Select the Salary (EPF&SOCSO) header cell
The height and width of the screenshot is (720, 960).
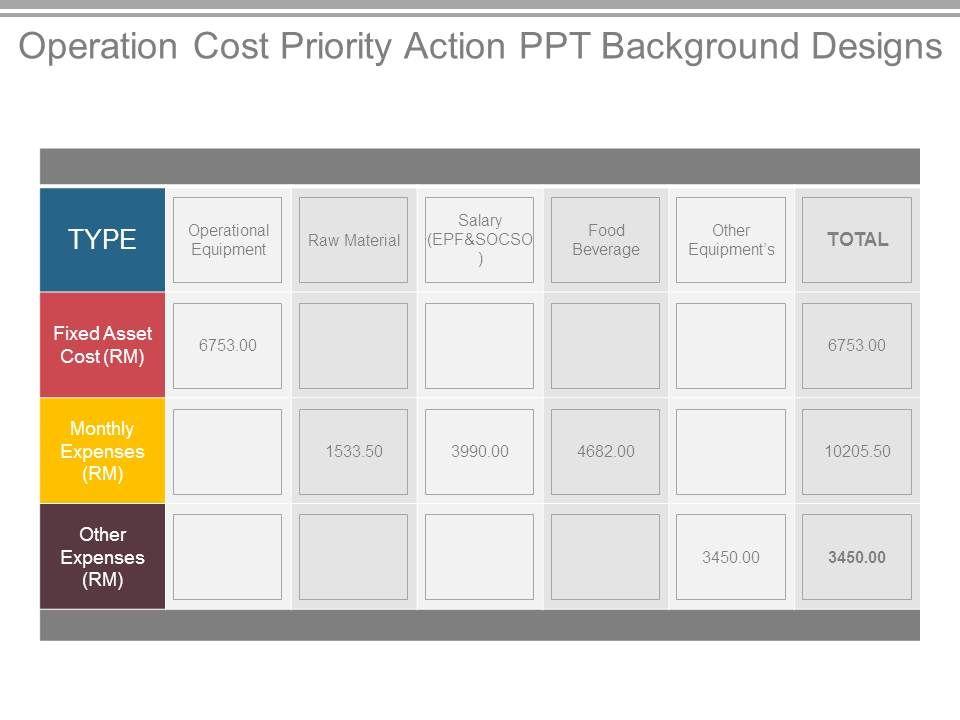tap(479, 240)
